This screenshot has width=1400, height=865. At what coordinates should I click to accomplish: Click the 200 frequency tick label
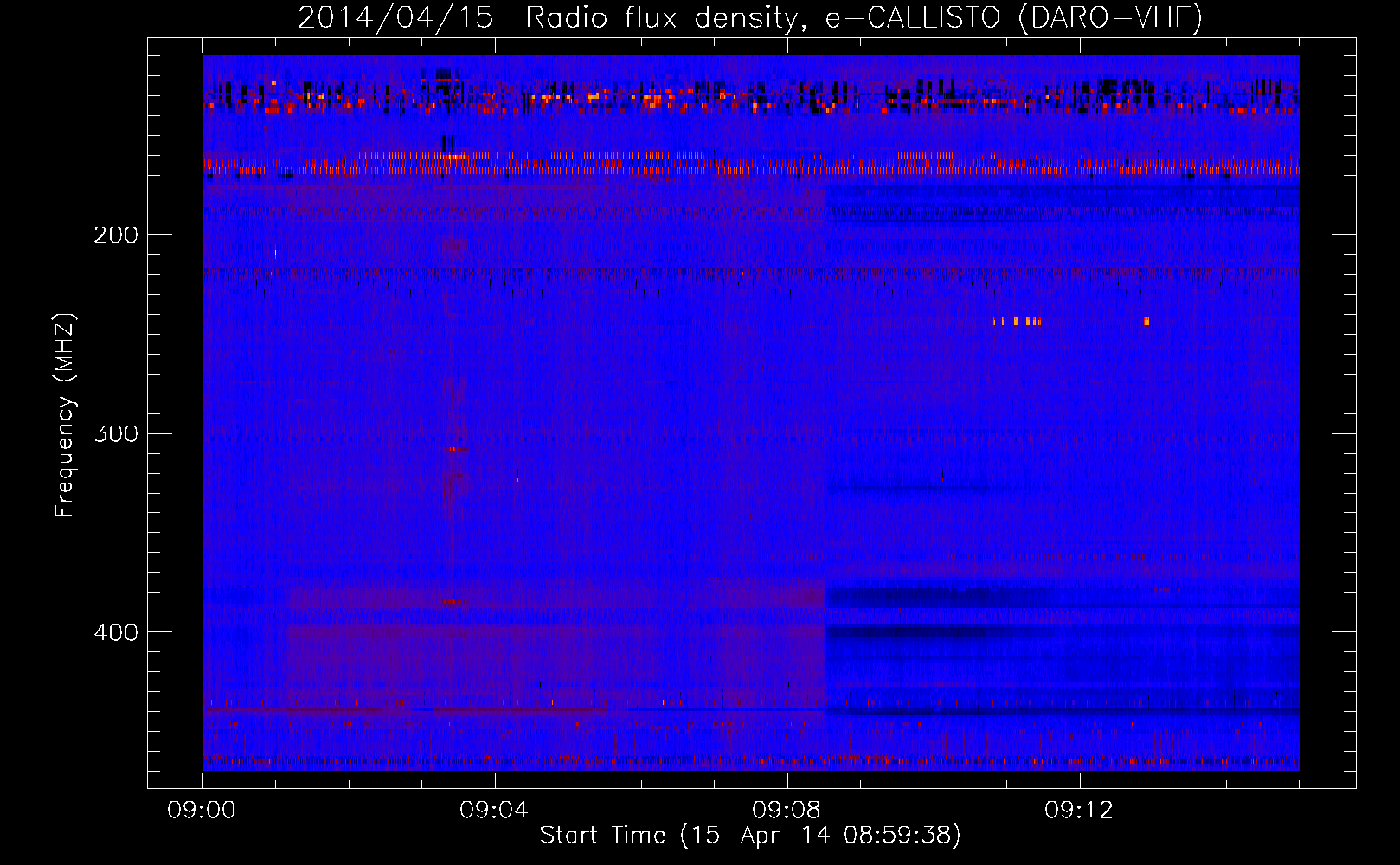point(116,235)
